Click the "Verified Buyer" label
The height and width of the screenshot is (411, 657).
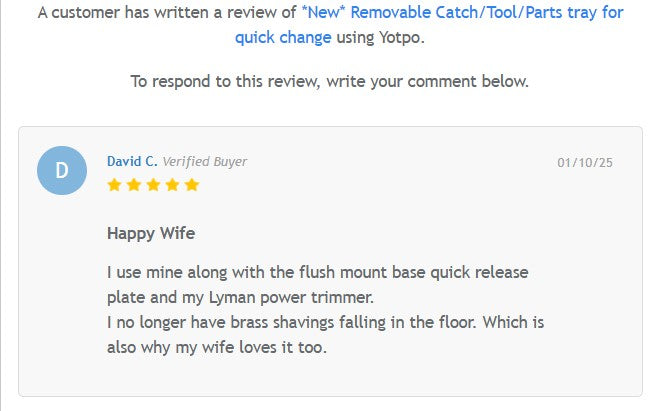point(205,161)
